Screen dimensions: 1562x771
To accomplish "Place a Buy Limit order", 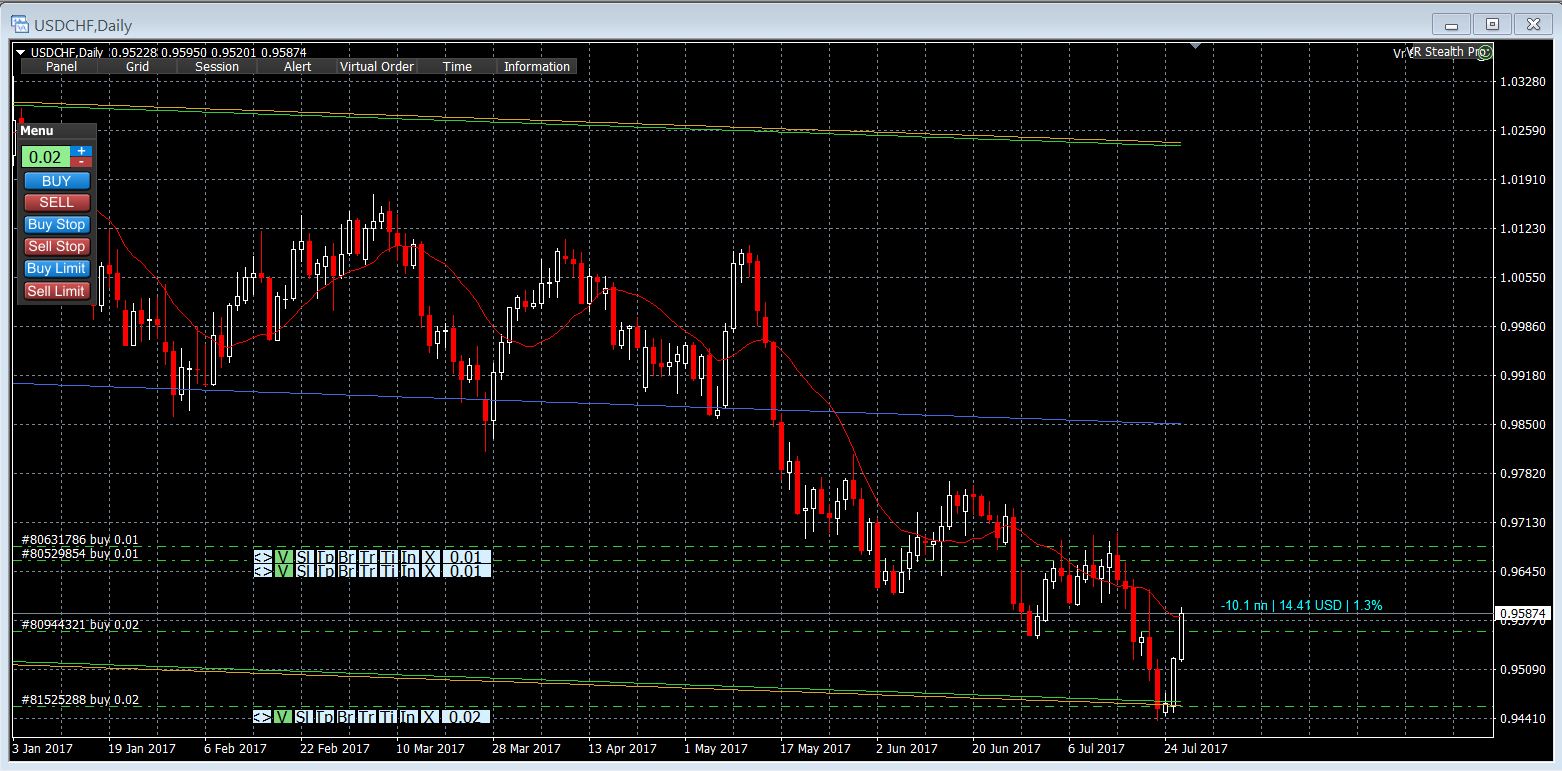I will [57, 269].
